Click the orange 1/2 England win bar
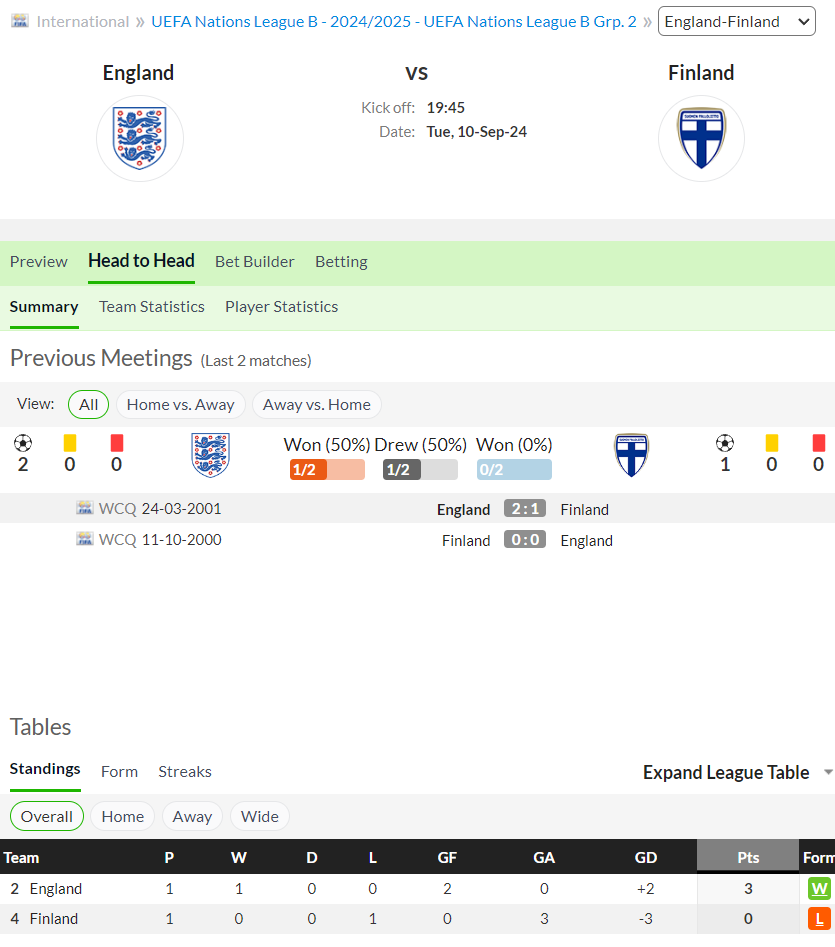 tap(327, 470)
